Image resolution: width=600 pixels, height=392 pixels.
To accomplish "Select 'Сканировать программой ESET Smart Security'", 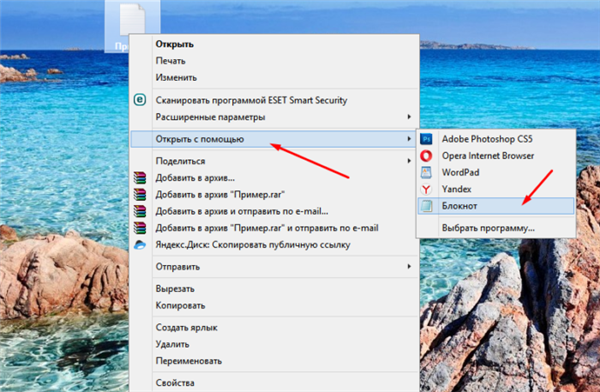I will (275, 100).
